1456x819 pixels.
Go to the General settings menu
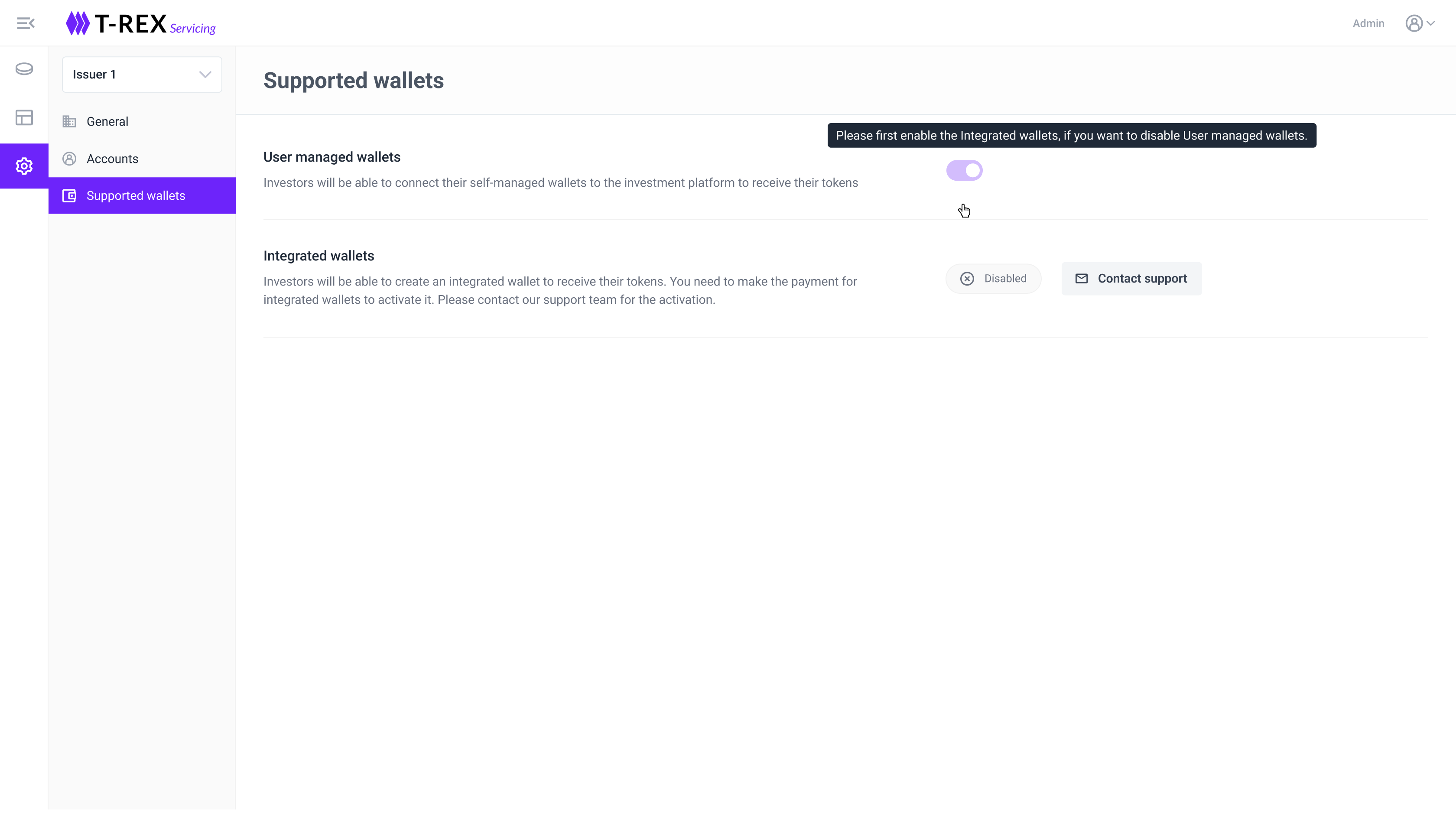(x=107, y=121)
